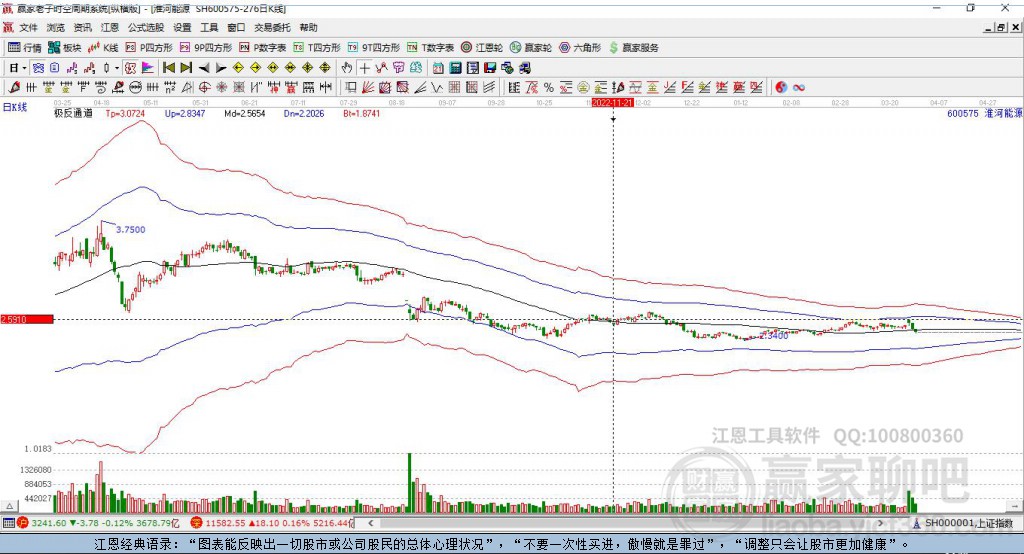Click the Bt=1.8741 indicator value

coord(362,113)
